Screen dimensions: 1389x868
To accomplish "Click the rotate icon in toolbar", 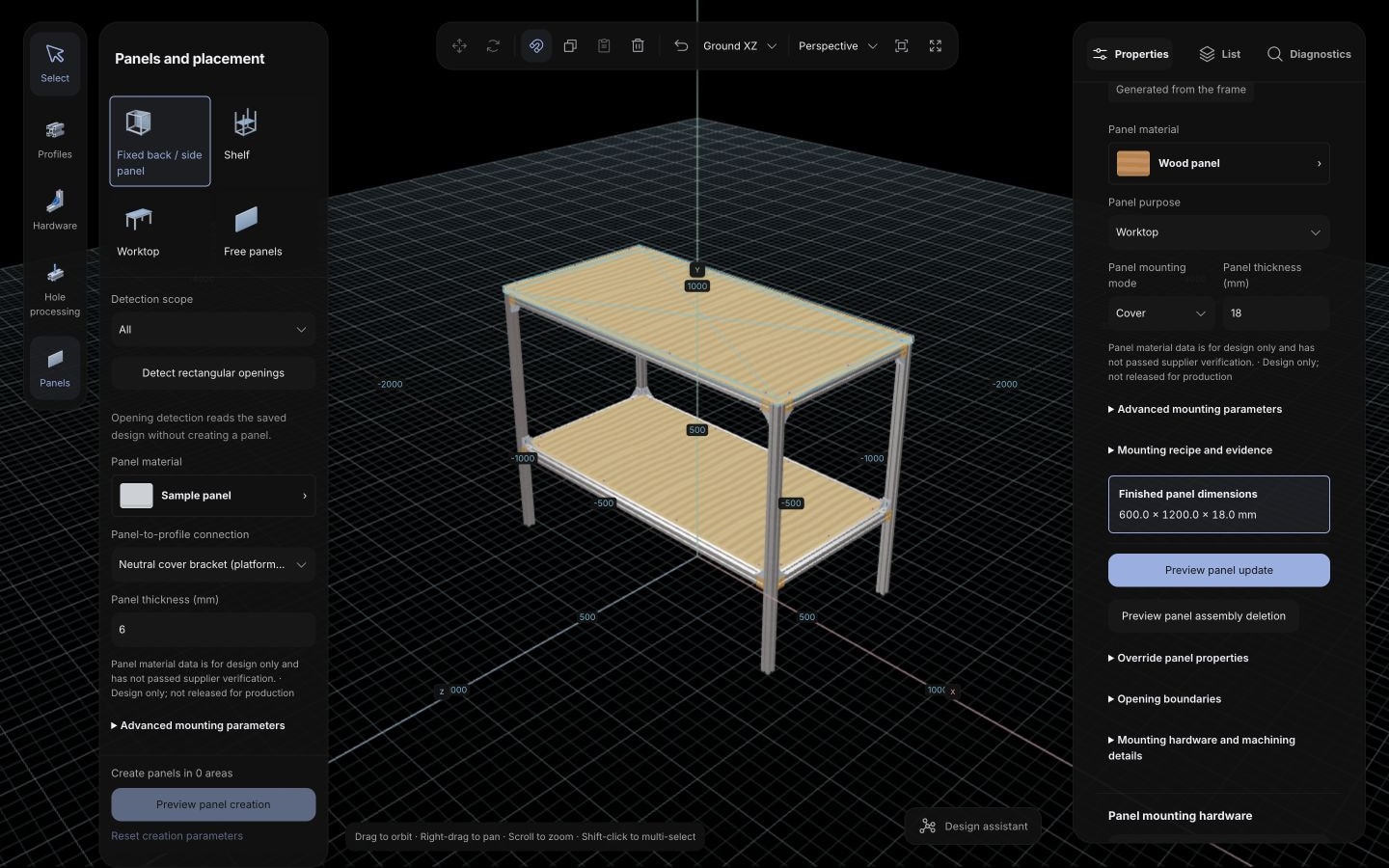I will (x=493, y=45).
